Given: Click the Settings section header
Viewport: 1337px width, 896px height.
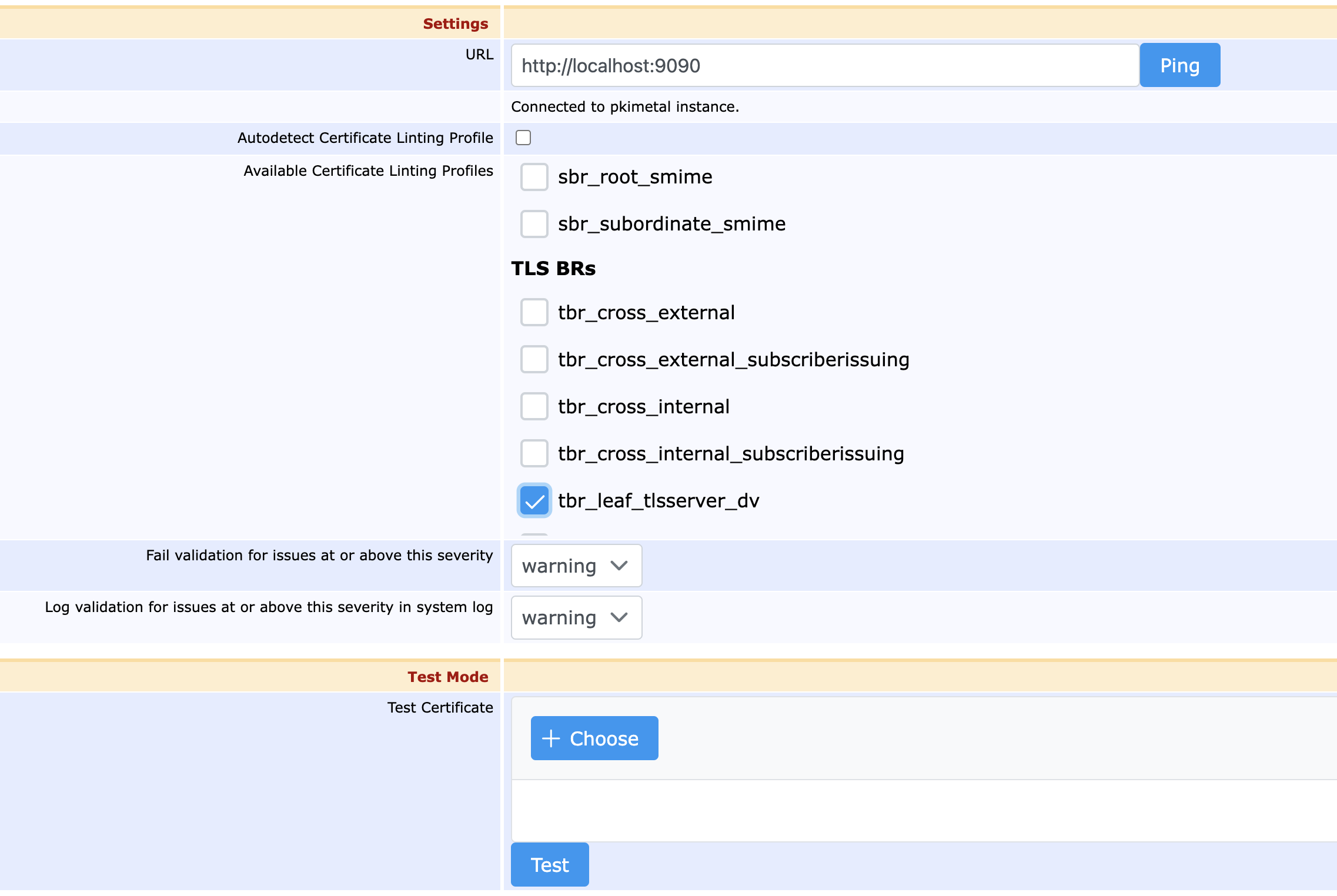Looking at the screenshot, I should (x=454, y=24).
